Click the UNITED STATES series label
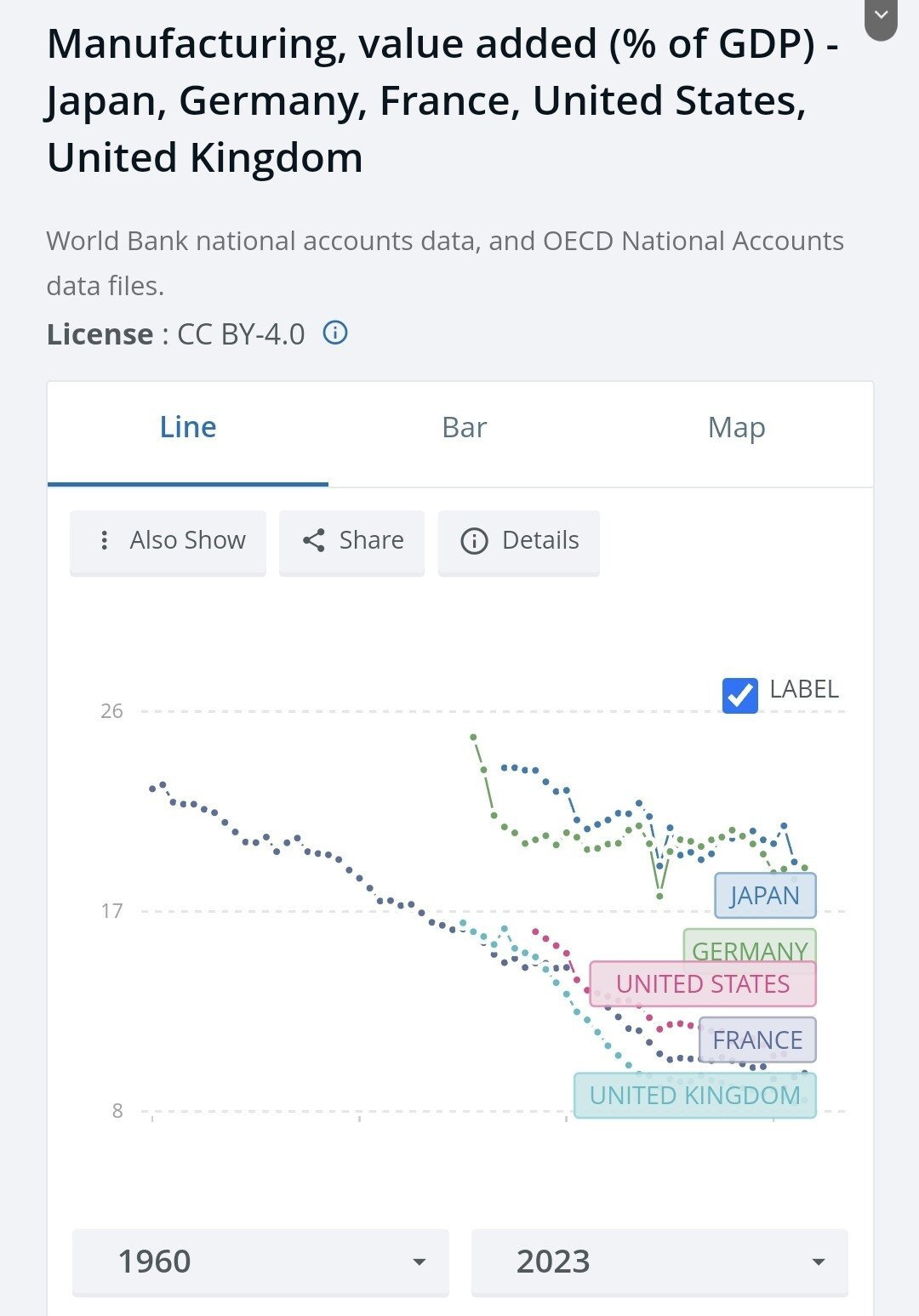 [x=702, y=984]
